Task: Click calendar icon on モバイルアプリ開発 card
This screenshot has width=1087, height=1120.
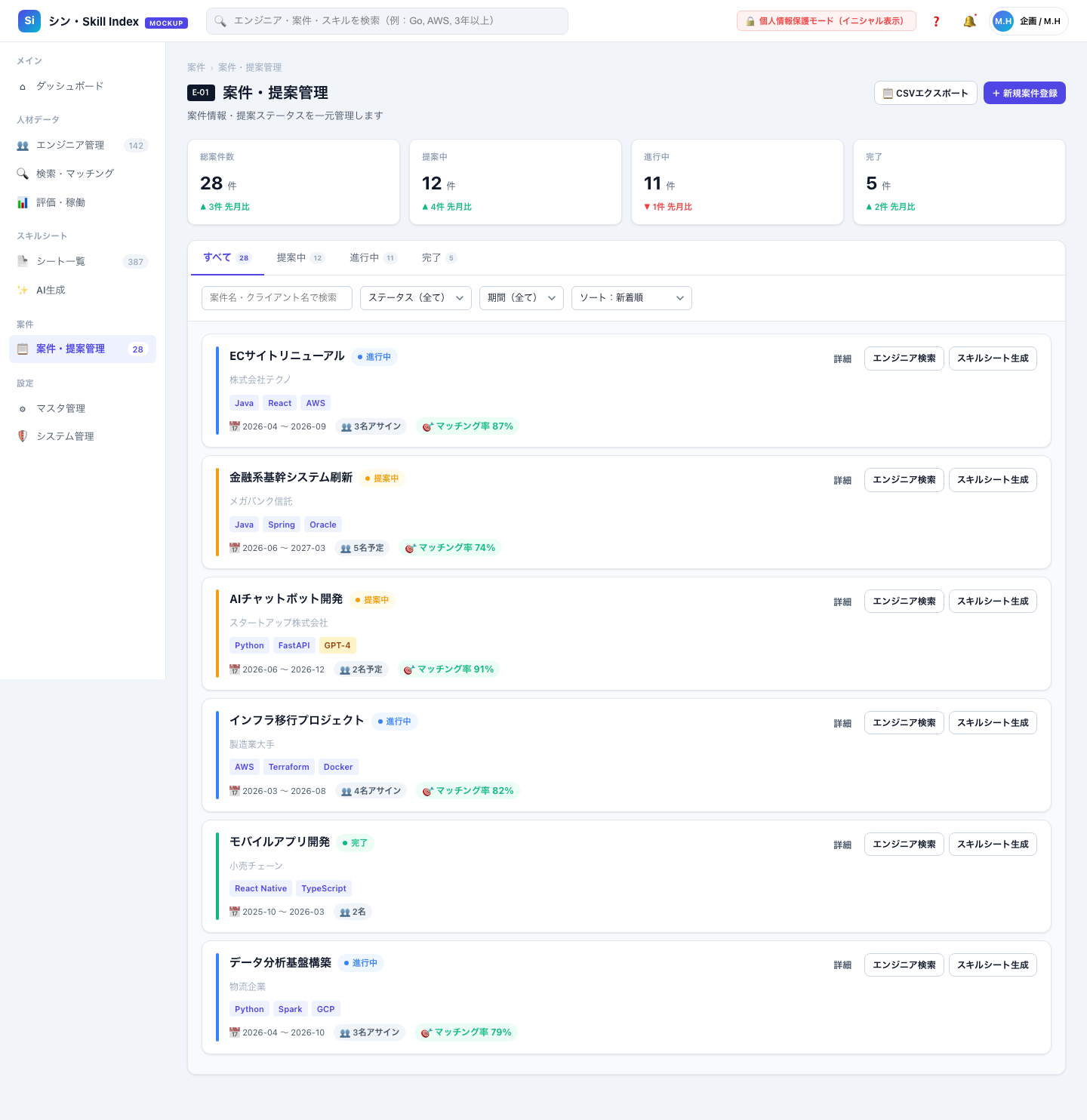Action: point(235,912)
